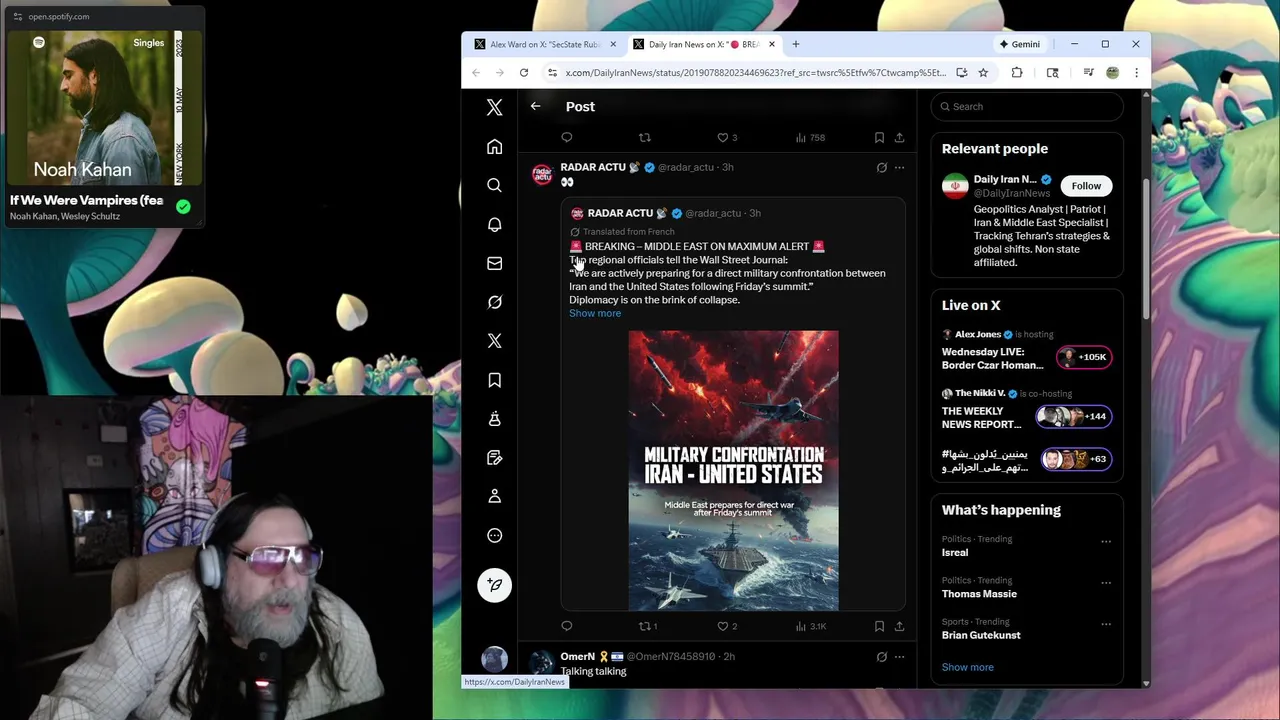The height and width of the screenshot is (720, 1280).
Task: Click the Noah Kahan album art in Spotify
Action: 105,108
